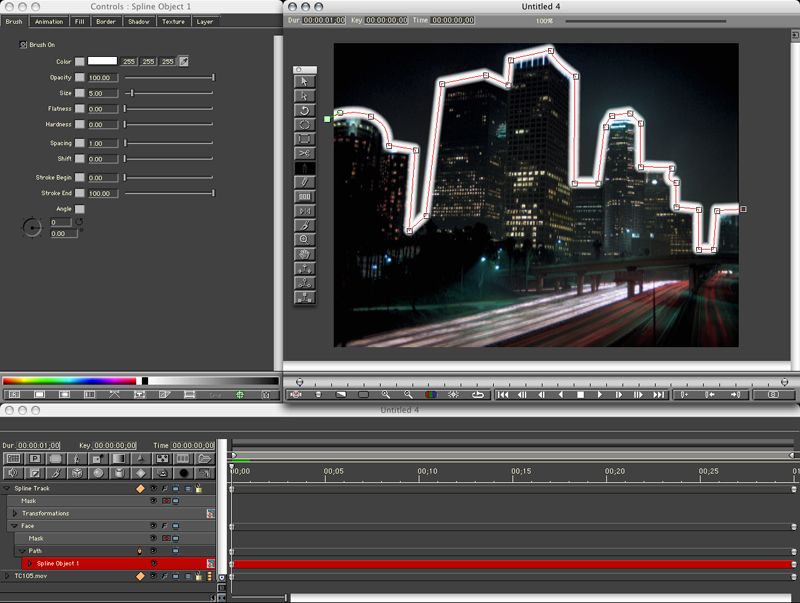Click the Stroke Begin slider
This screenshot has width=800, height=603.
(169, 178)
